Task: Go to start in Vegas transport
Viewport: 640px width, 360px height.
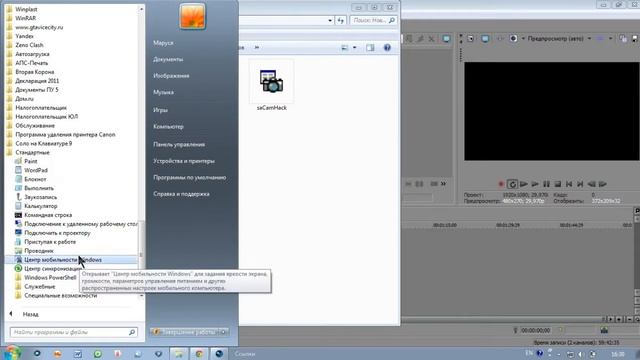Action: point(569,184)
